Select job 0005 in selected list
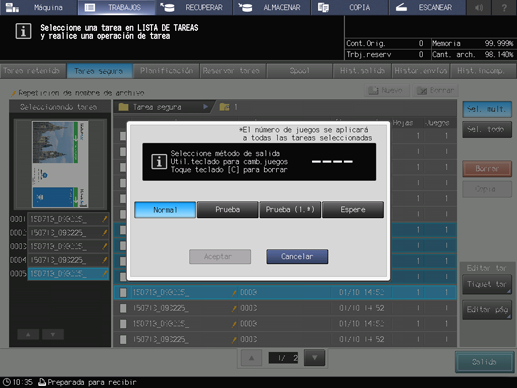Image resolution: width=517 pixels, height=388 pixels. (68, 274)
